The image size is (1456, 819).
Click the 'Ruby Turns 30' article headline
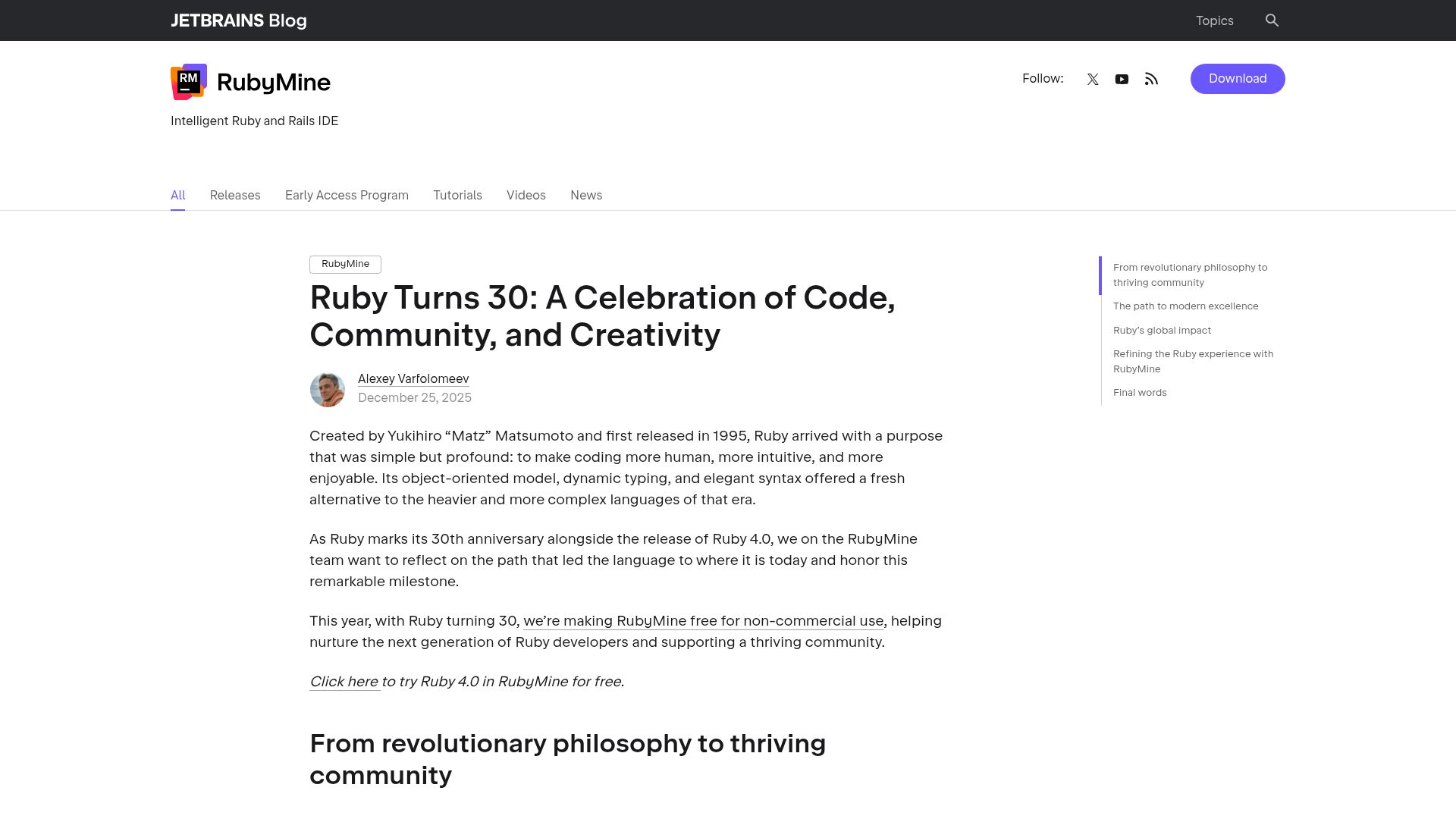[602, 316]
